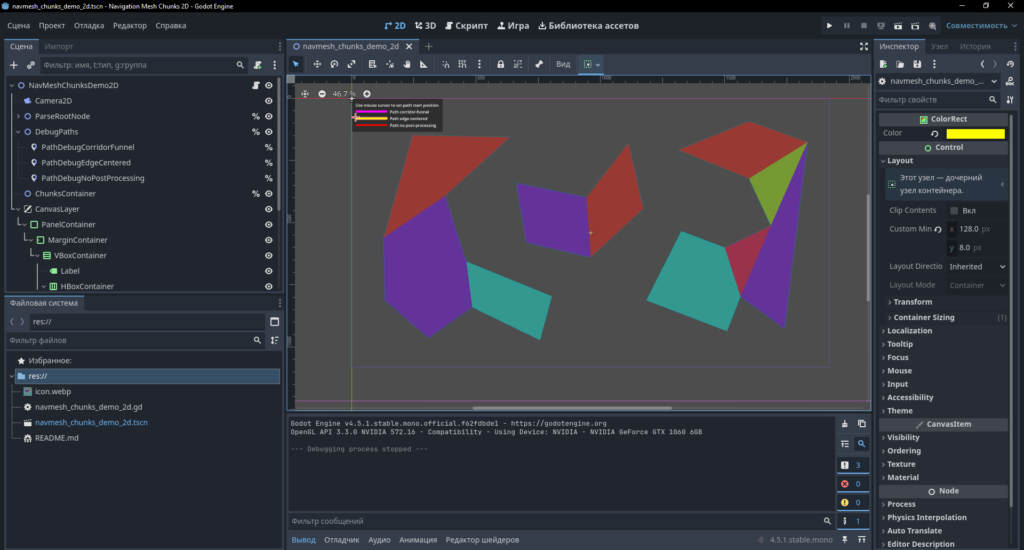Zoom in the 2D viewport

click(367, 94)
